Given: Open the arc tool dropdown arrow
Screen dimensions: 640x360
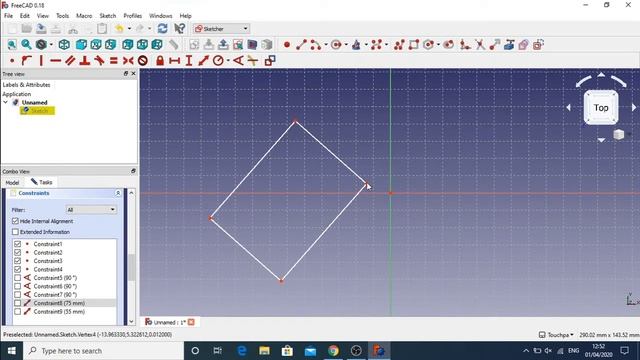Looking at the screenshot, I should pyautogui.click(x=326, y=44).
